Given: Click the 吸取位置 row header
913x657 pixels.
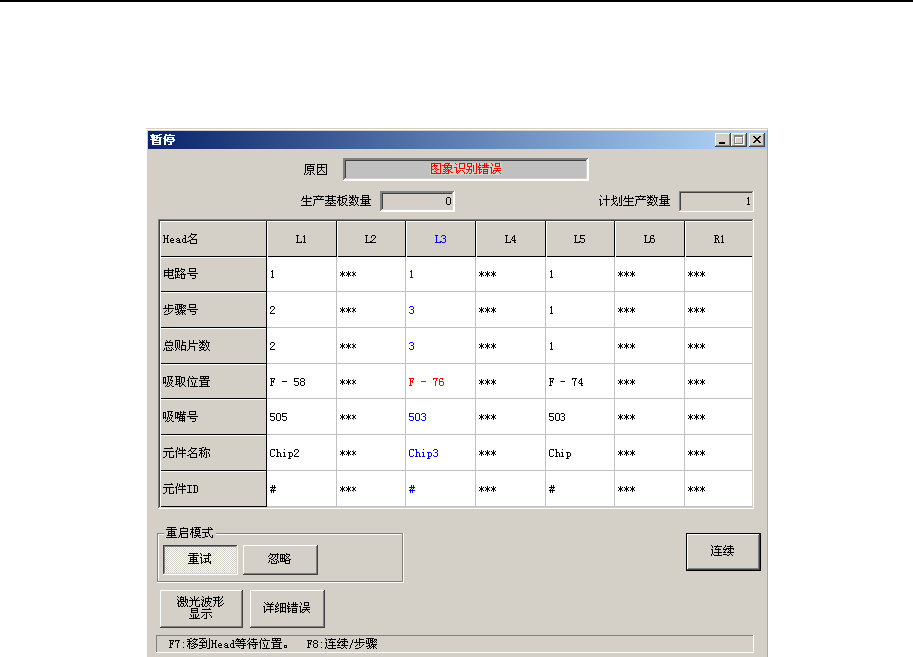Looking at the screenshot, I should [213, 382].
